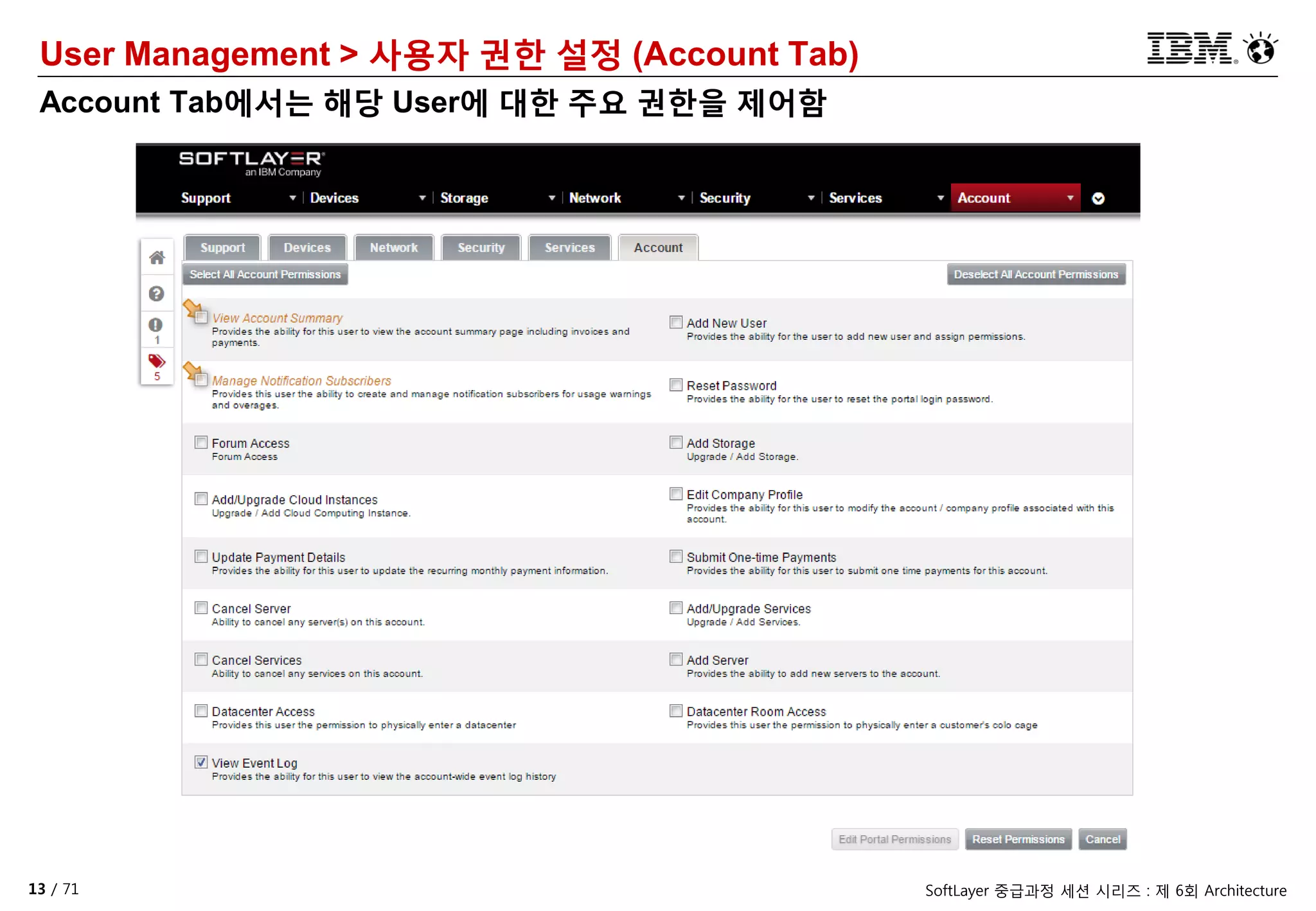Enable Datacenter Access checkbox
This screenshot has width=1316, height=911.
[201, 711]
